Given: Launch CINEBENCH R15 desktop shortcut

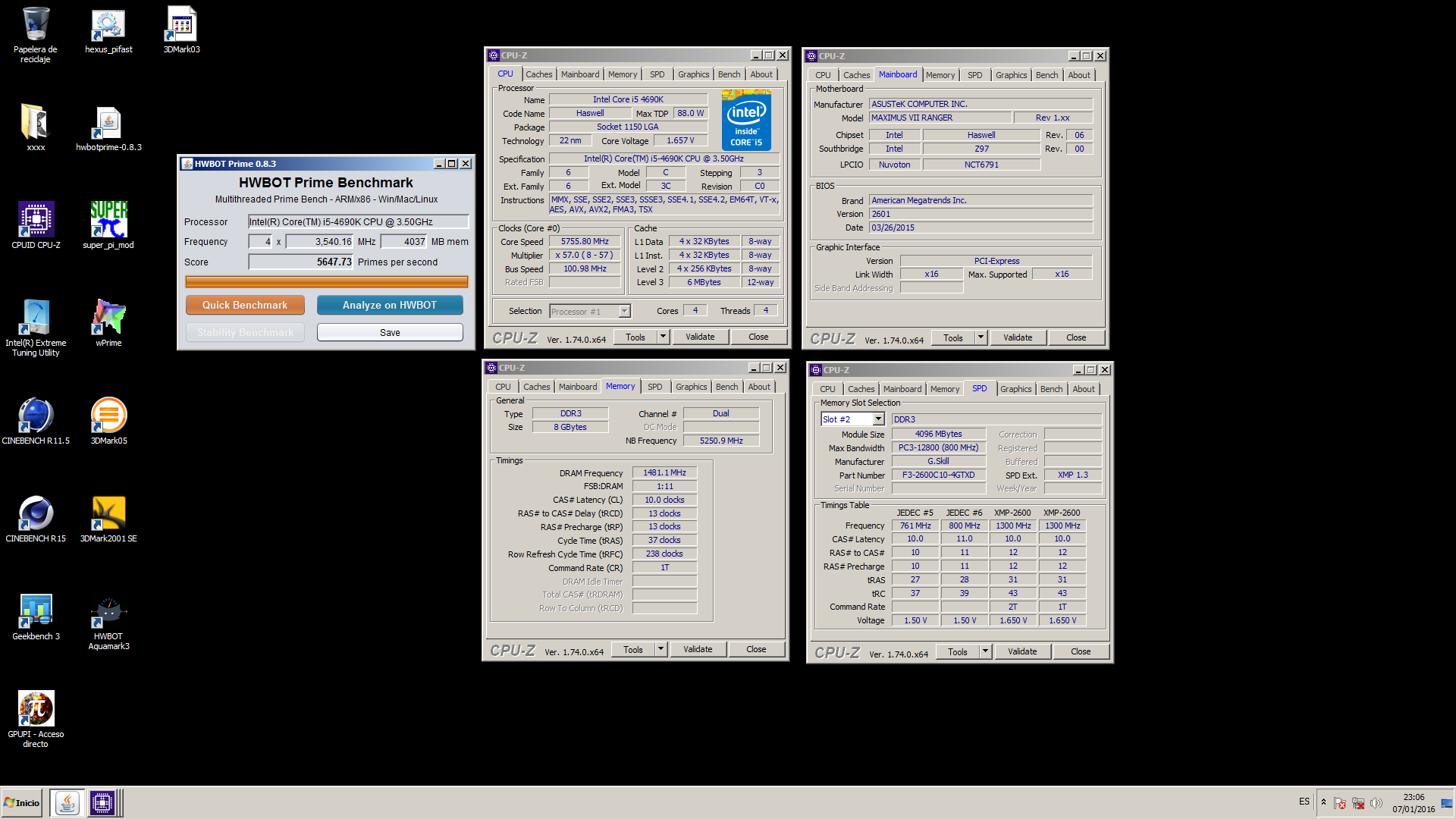Looking at the screenshot, I should (36, 519).
